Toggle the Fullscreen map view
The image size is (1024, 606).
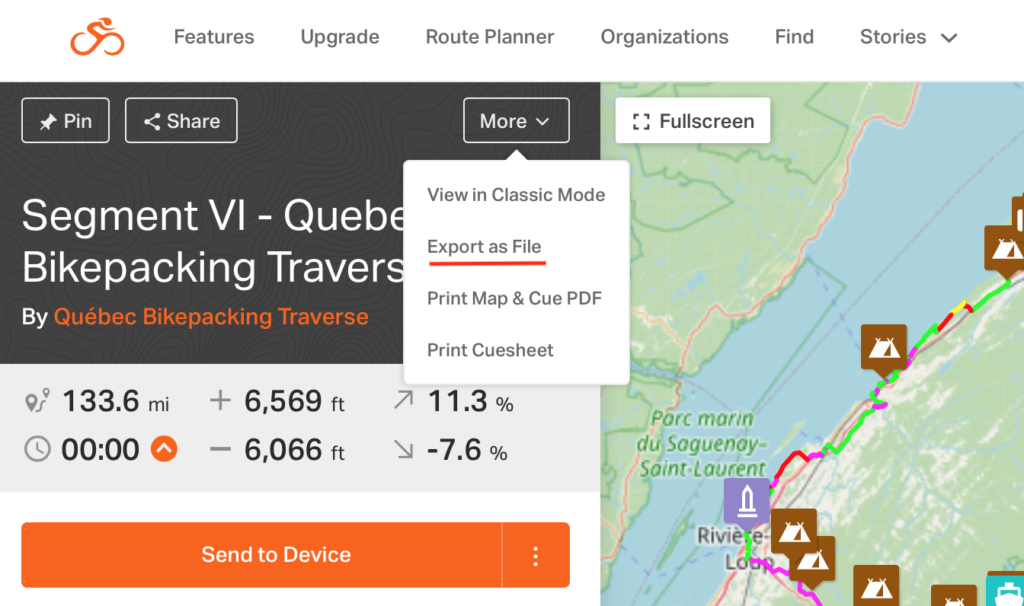693,121
